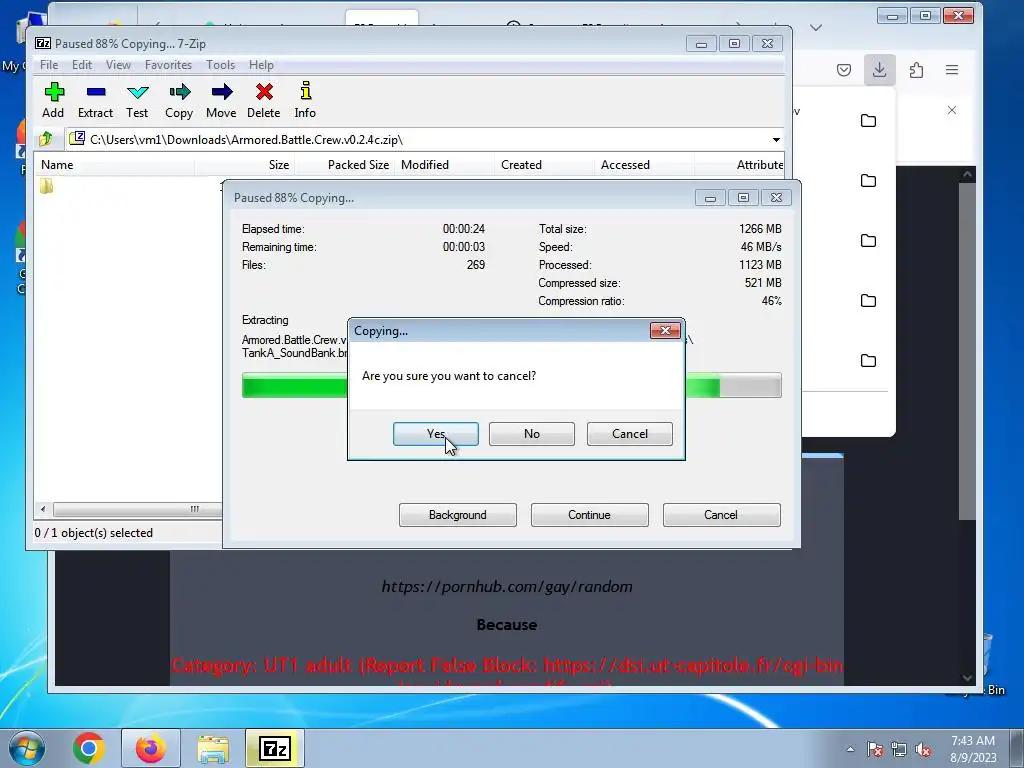Open the Firefox extensions puzzle icon

[916, 70]
